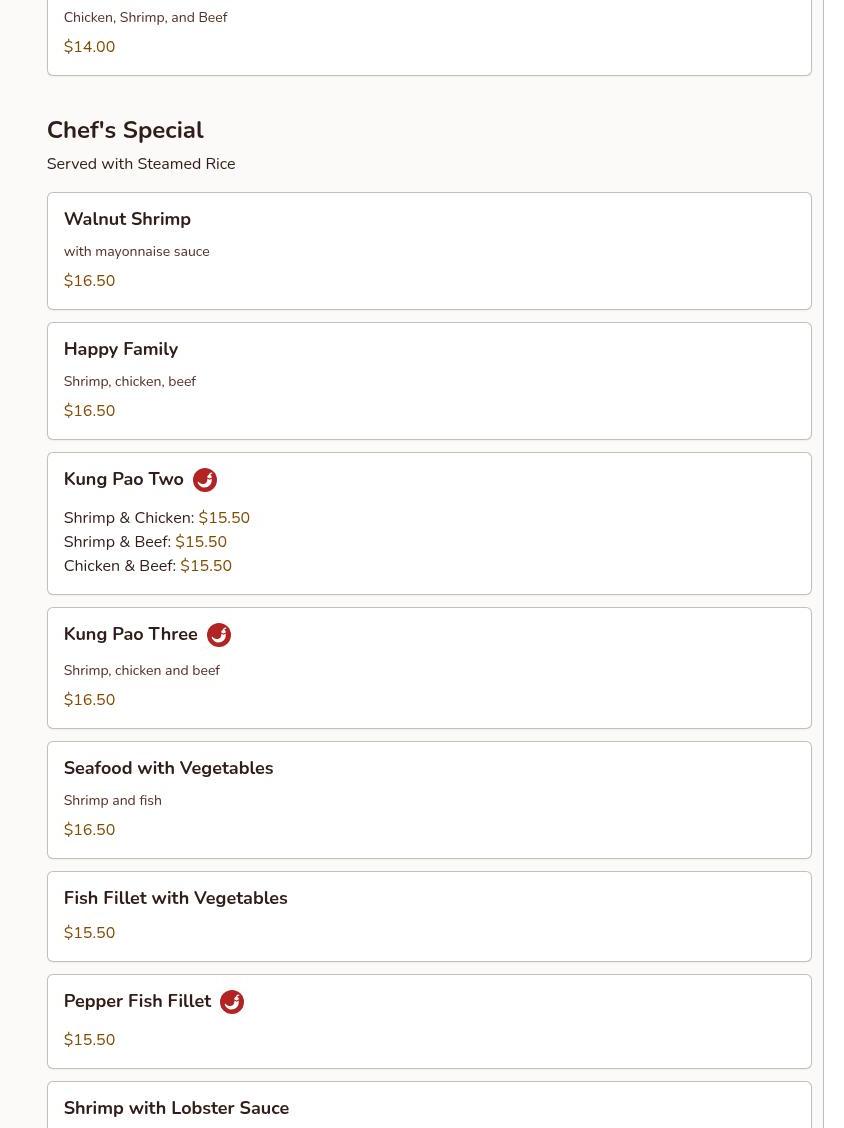Click the "Served with Steamed Rice" subtitle
This screenshot has width=844, height=1128.
pyautogui.click(x=141, y=164)
